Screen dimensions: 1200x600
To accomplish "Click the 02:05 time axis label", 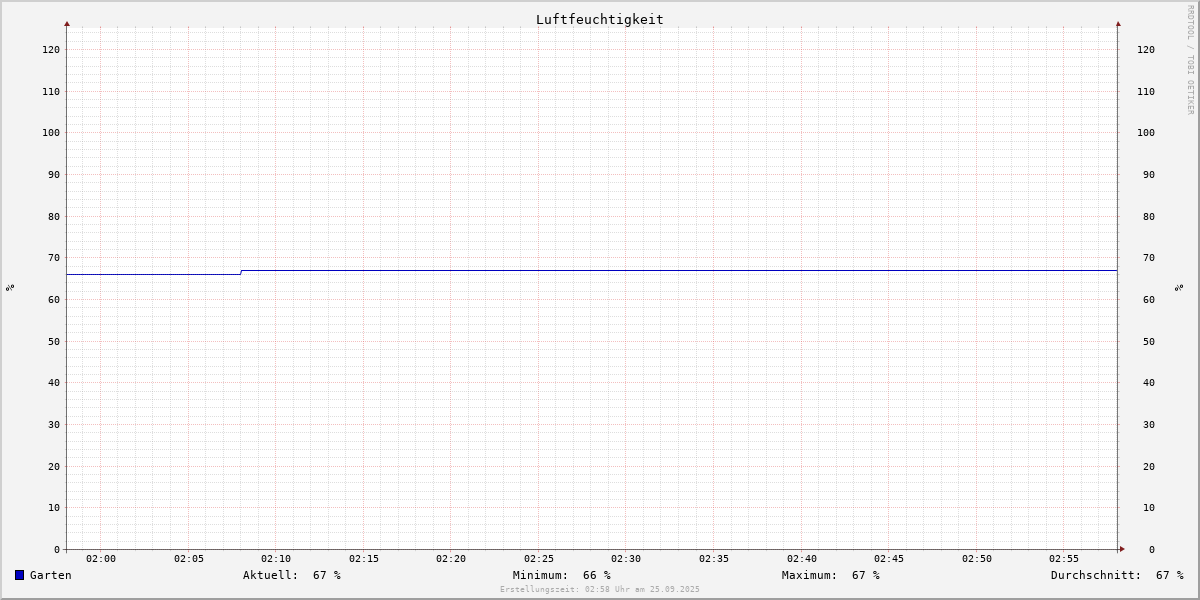I will tap(189, 558).
